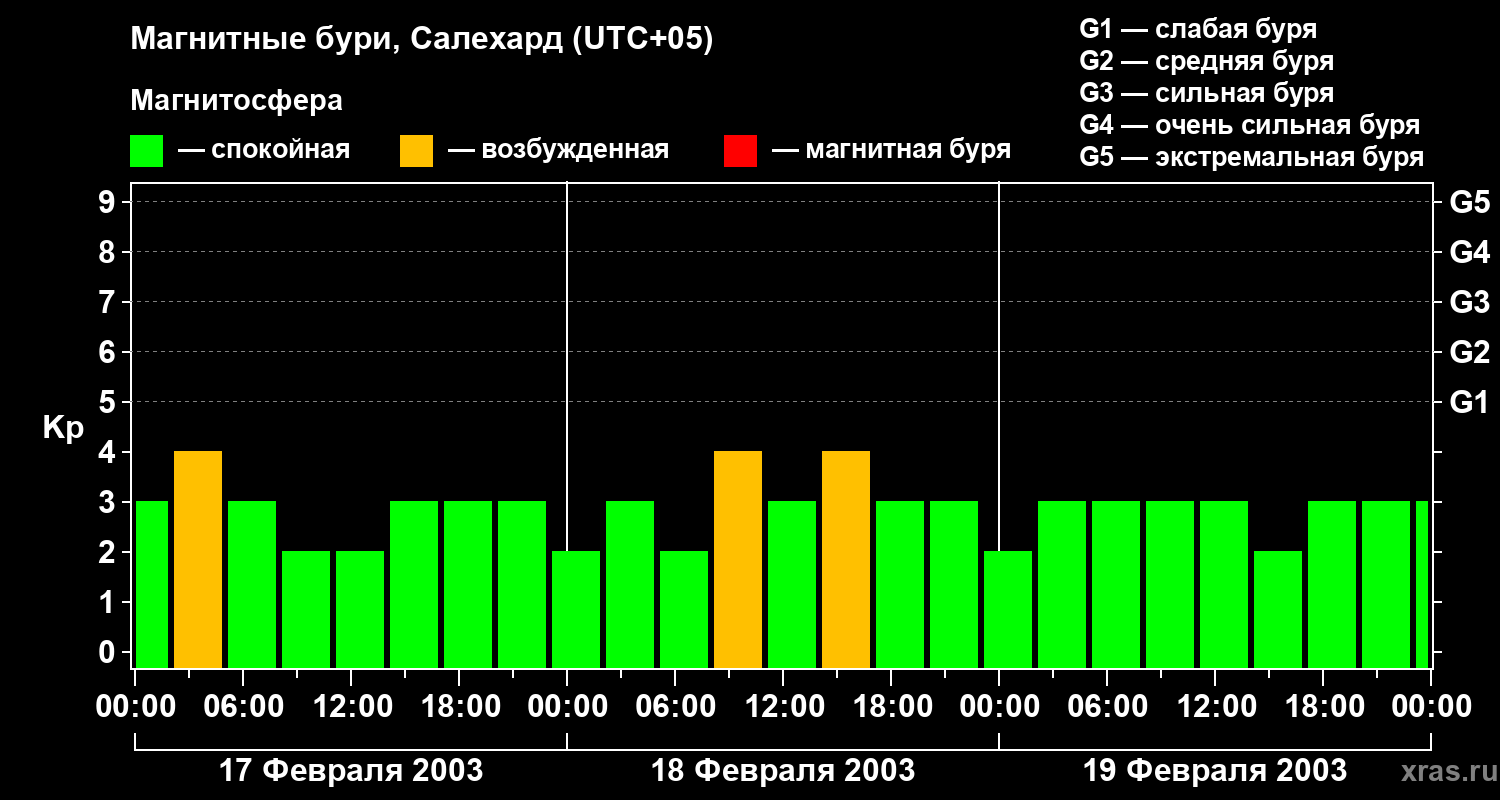1500x800 pixels.
Task: Click the 'G1 — слабая буря' legend line
Action: 1198,29
